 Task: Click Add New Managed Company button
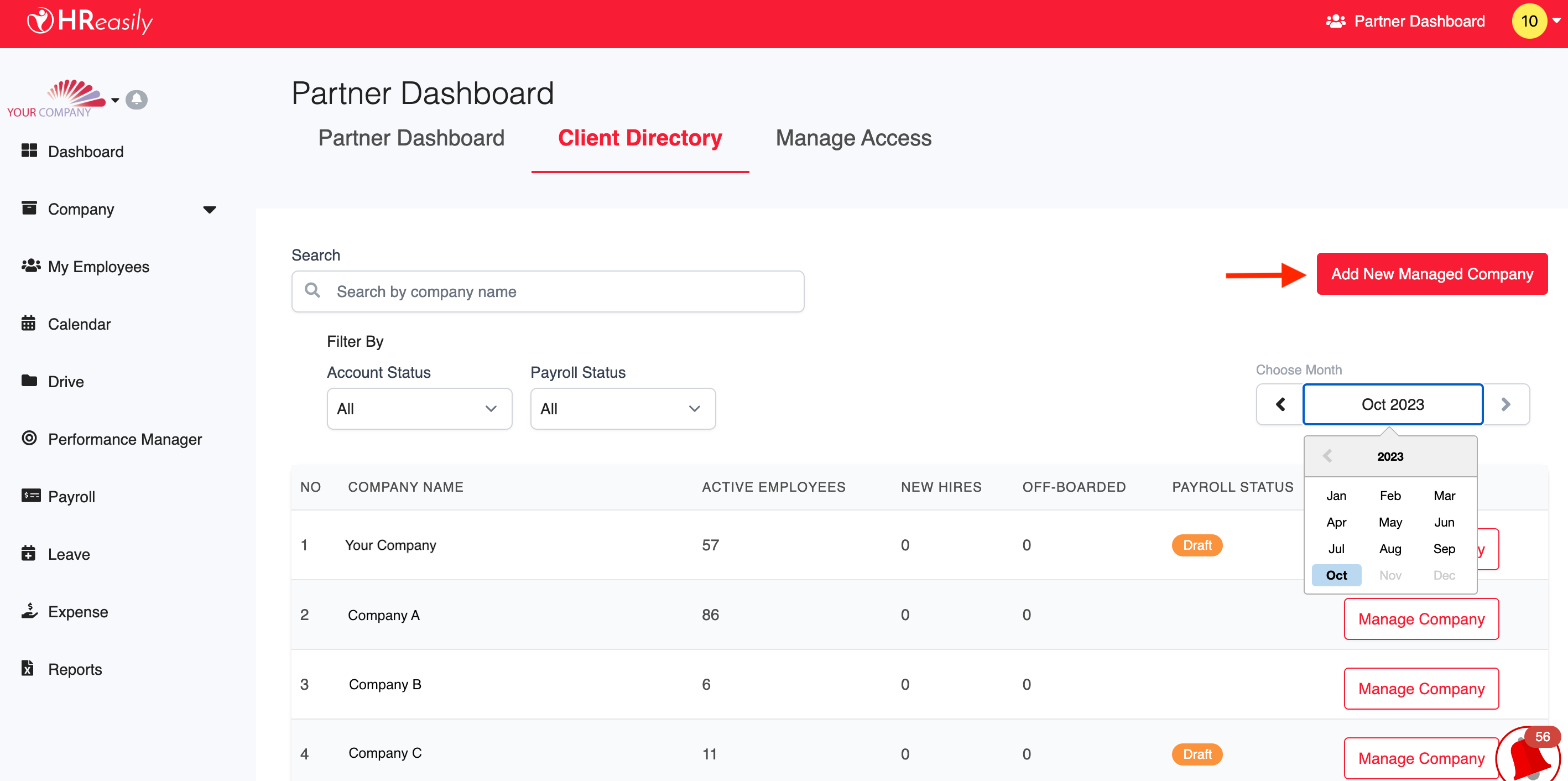click(1431, 274)
